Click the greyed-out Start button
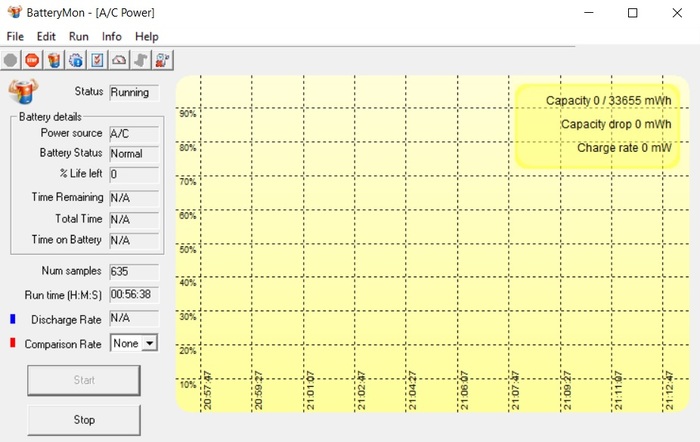This screenshot has width=700, height=442. click(84, 380)
